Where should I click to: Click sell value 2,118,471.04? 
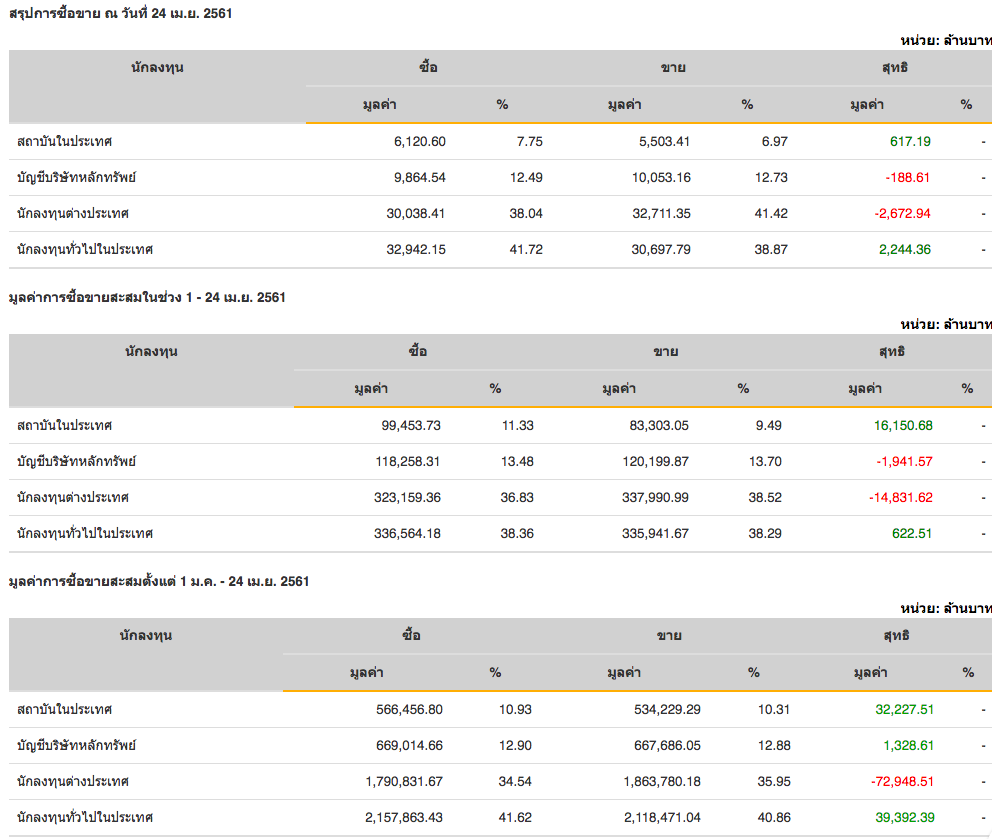pos(662,818)
